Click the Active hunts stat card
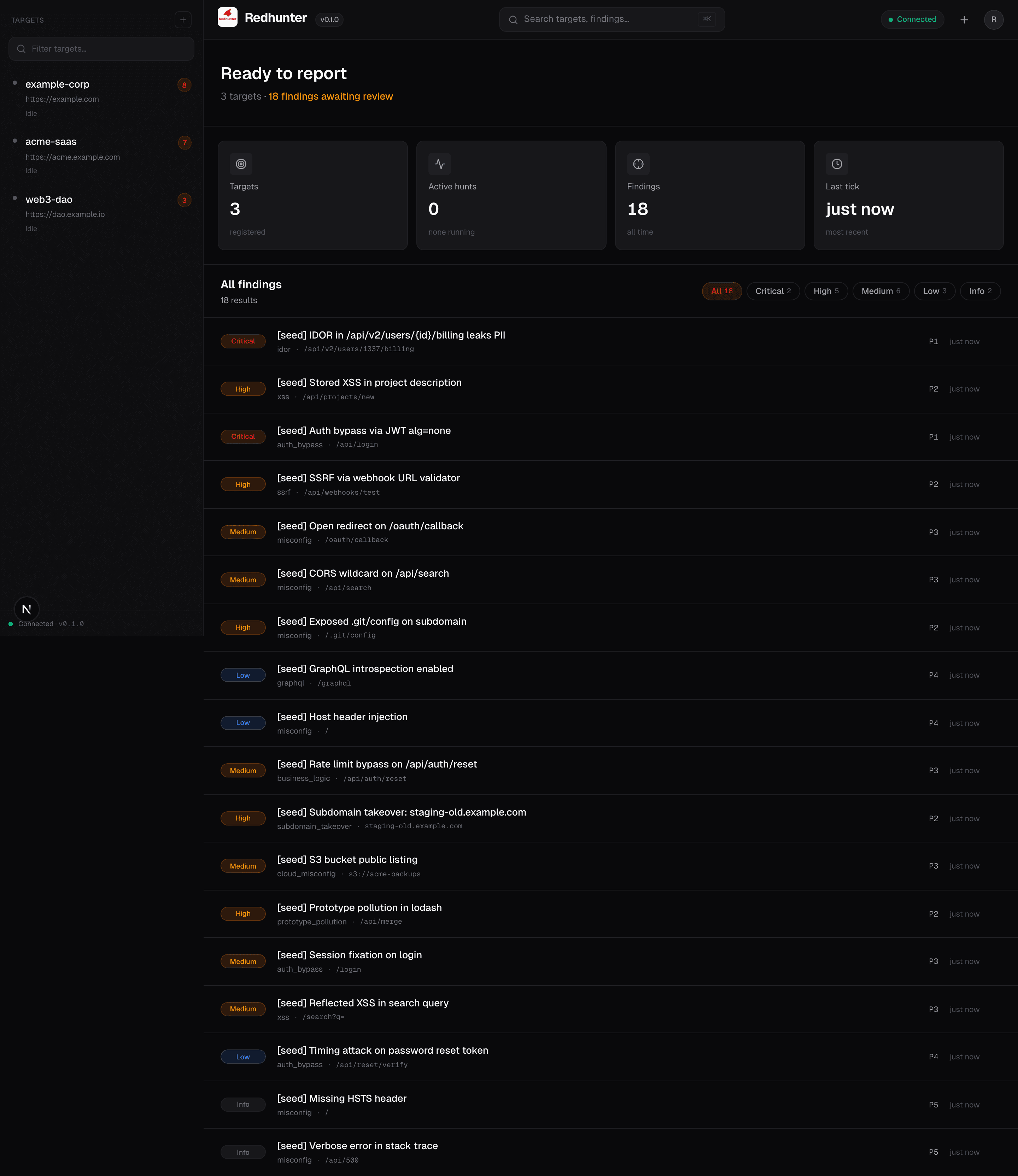 click(x=511, y=195)
